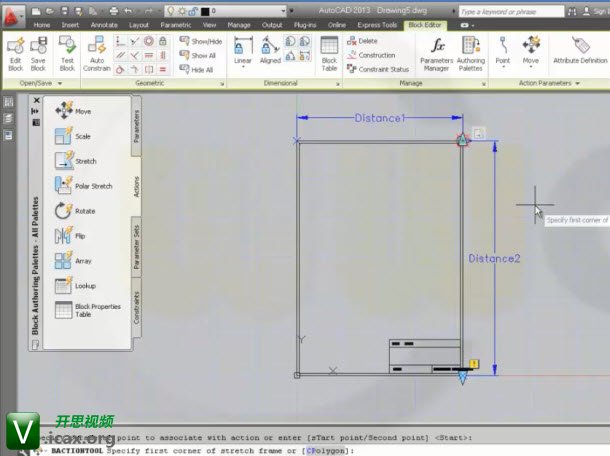Toggle Construction geometry mode
This screenshot has height=456, width=610.
371,55
